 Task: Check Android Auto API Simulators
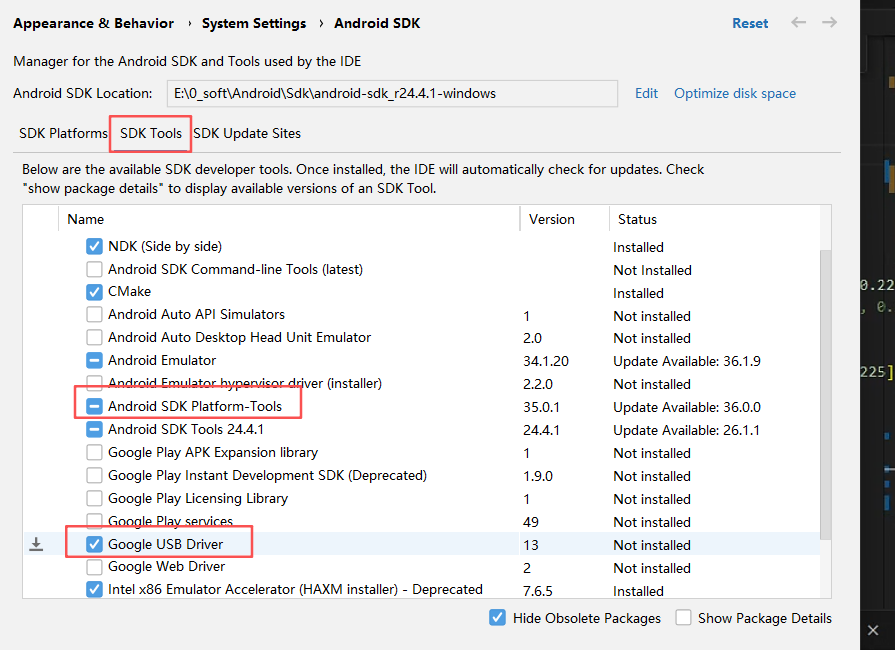[x=94, y=314]
